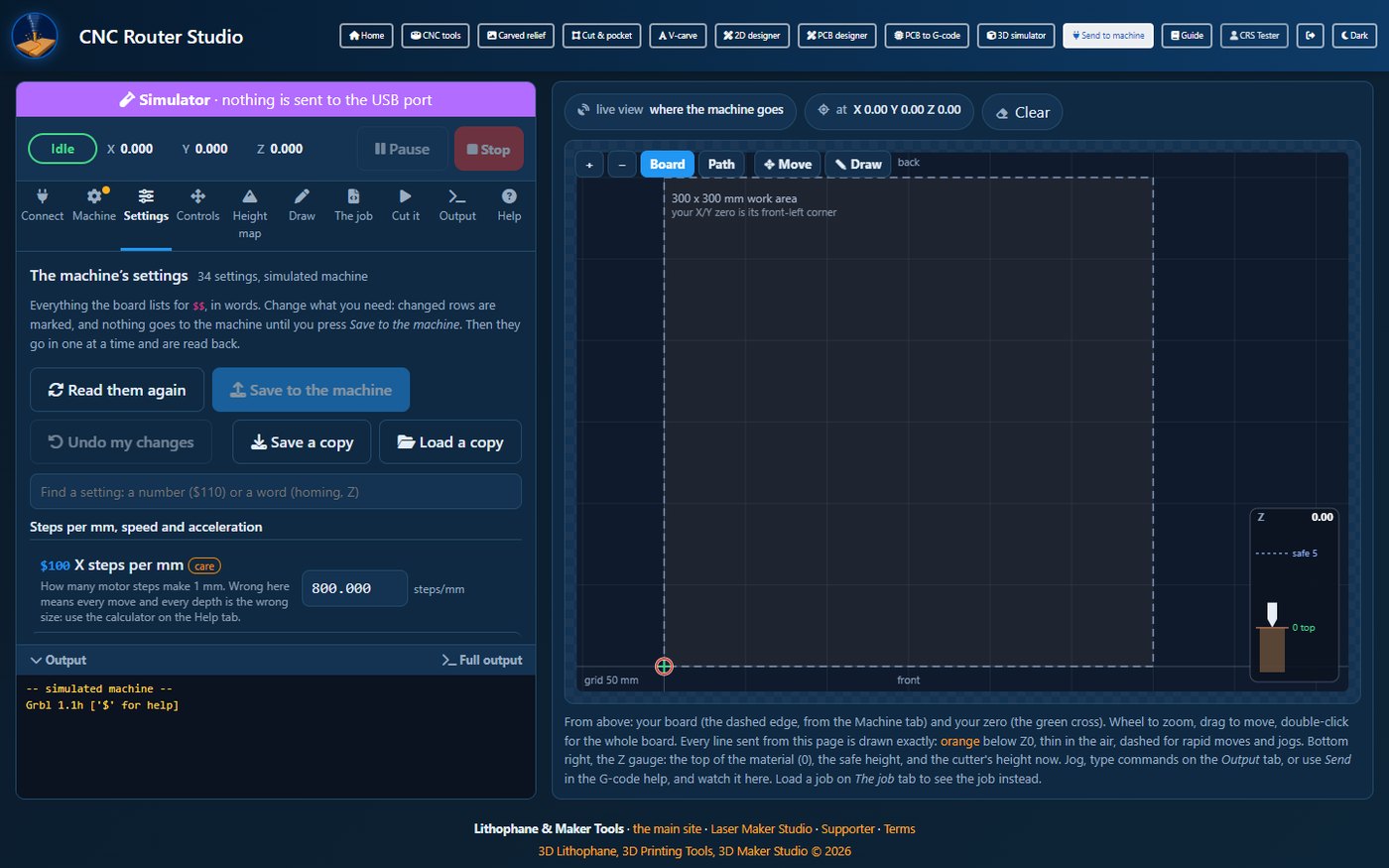Click the $100 X steps per mm value field
This screenshot has width=1389, height=868.
[x=354, y=588]
